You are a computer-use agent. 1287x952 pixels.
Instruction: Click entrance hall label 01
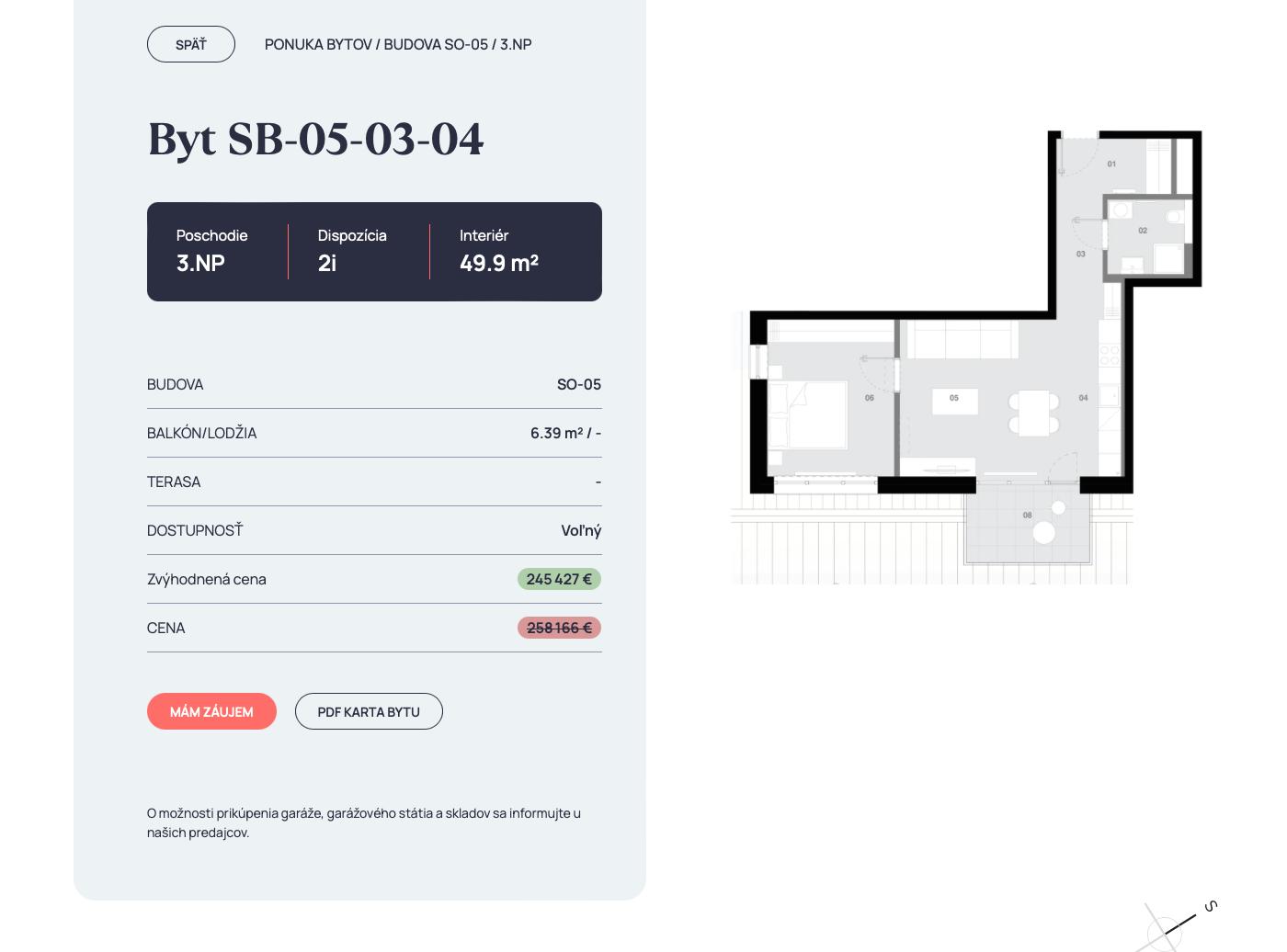tap(1111, 164)
